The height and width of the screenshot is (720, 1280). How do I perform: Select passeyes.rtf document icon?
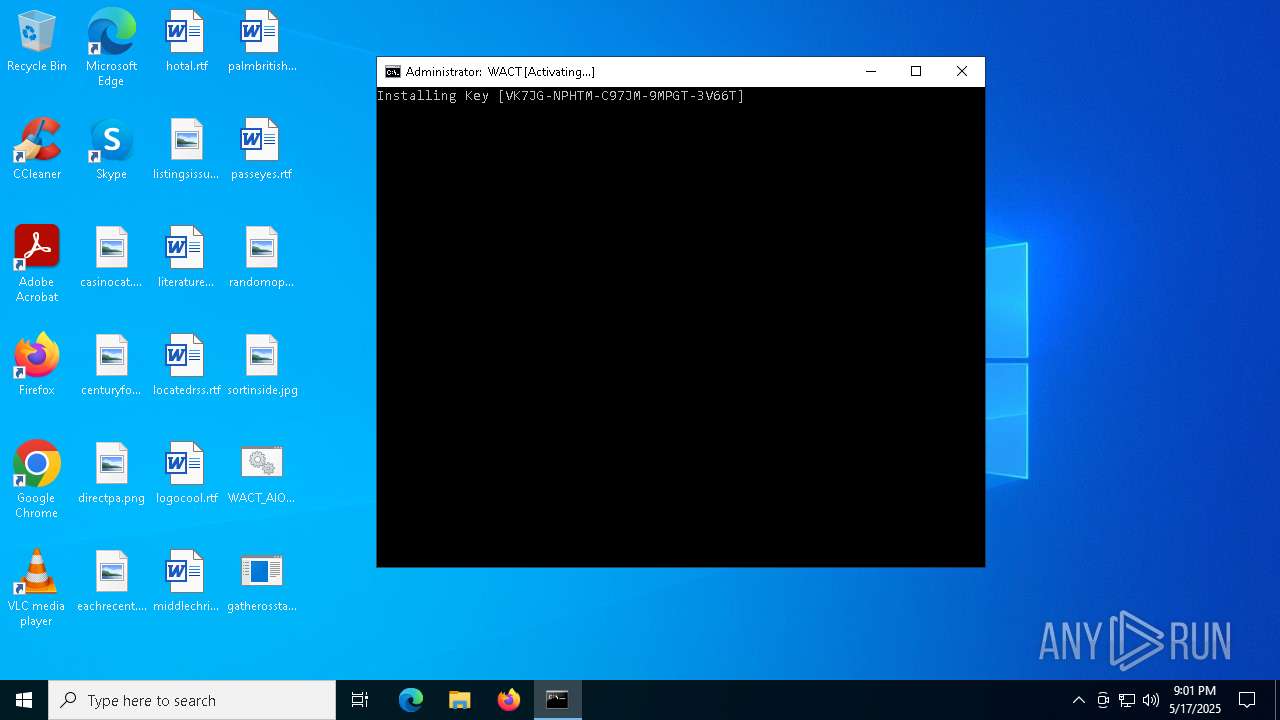point(261,150)
